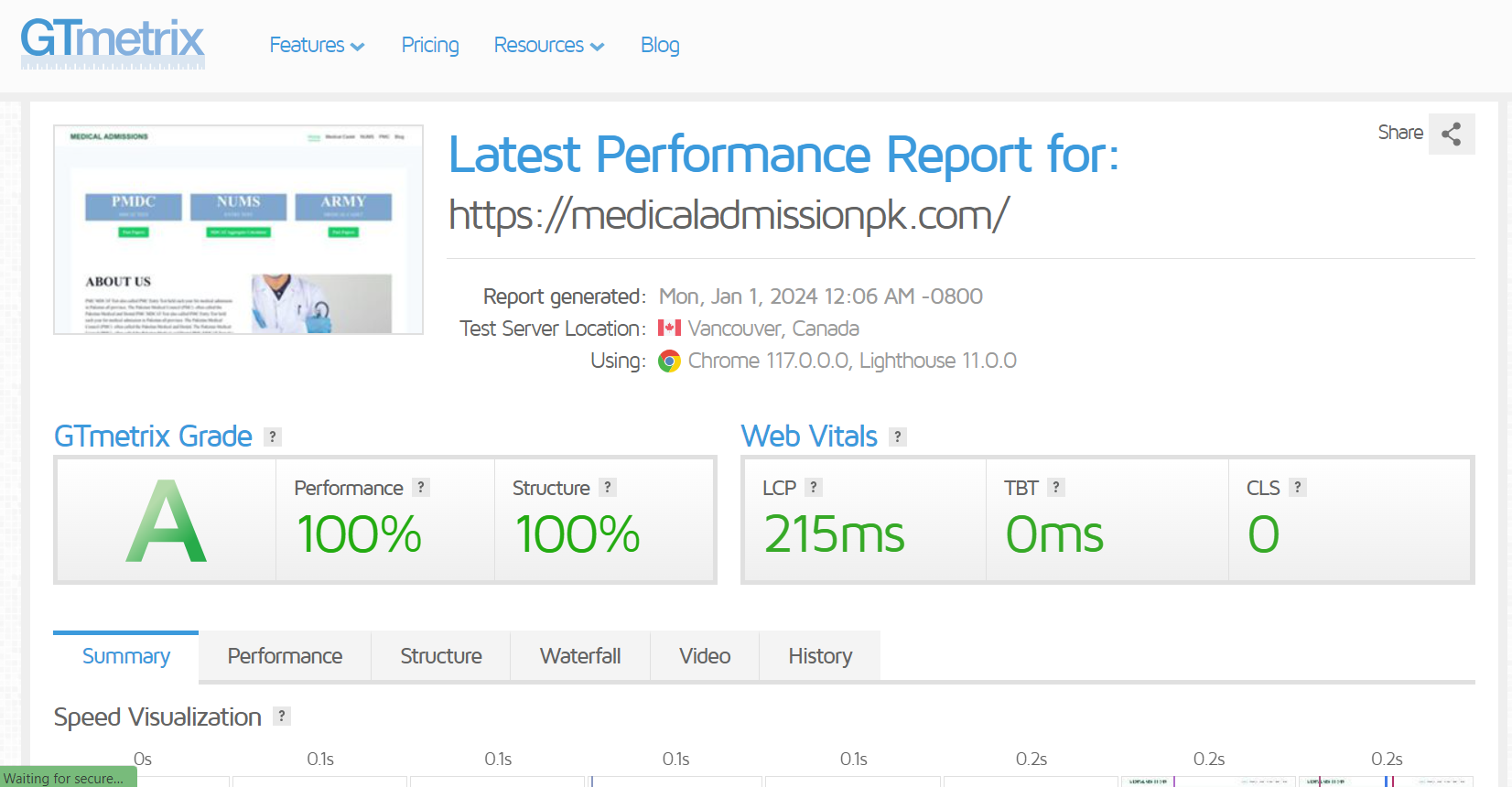Click the Structure score help icon
This screenshot has width=1512, height=787.
608,488
